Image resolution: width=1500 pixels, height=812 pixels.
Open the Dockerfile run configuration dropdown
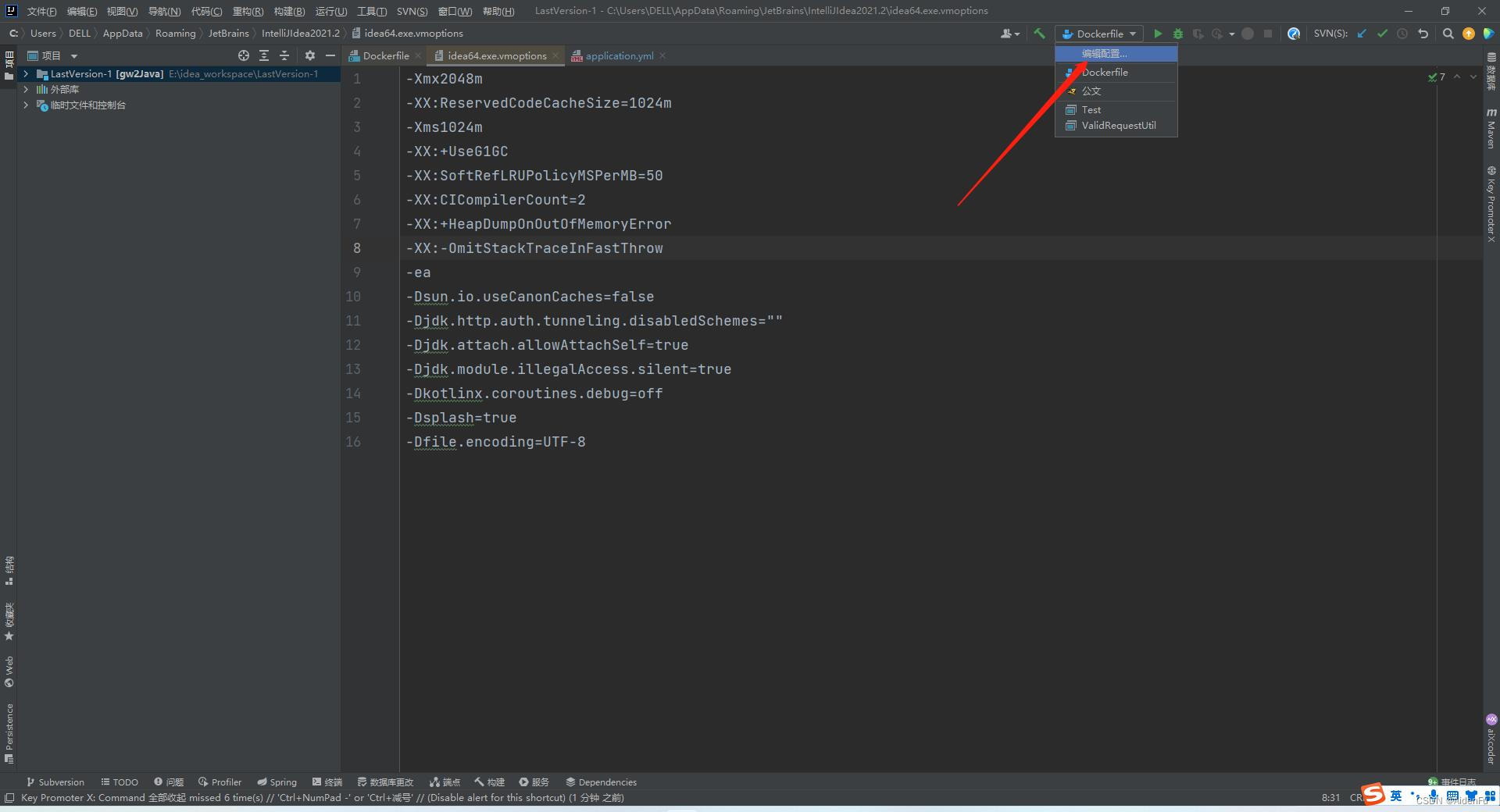coord(1099,34)
